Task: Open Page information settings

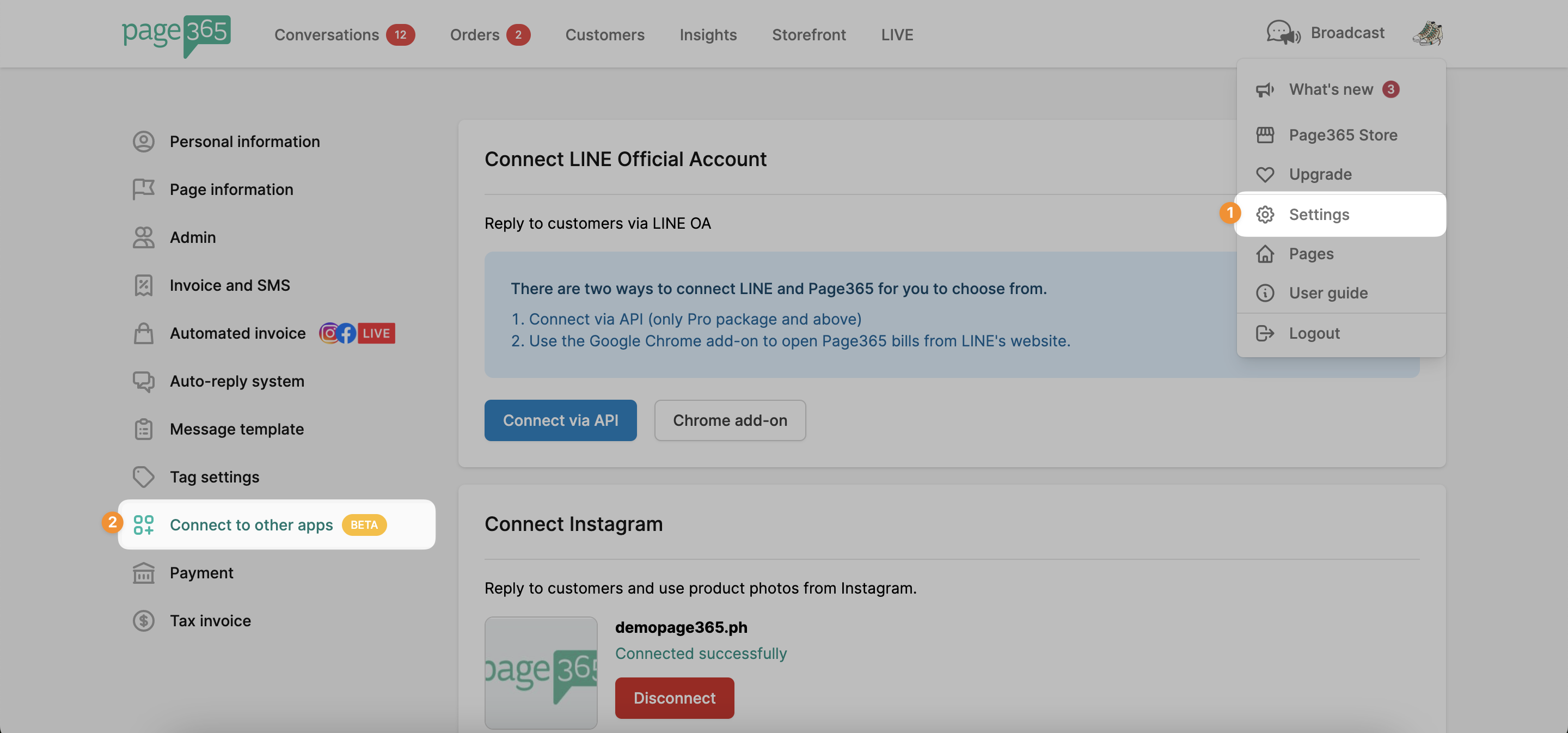Action: (231, 190)
